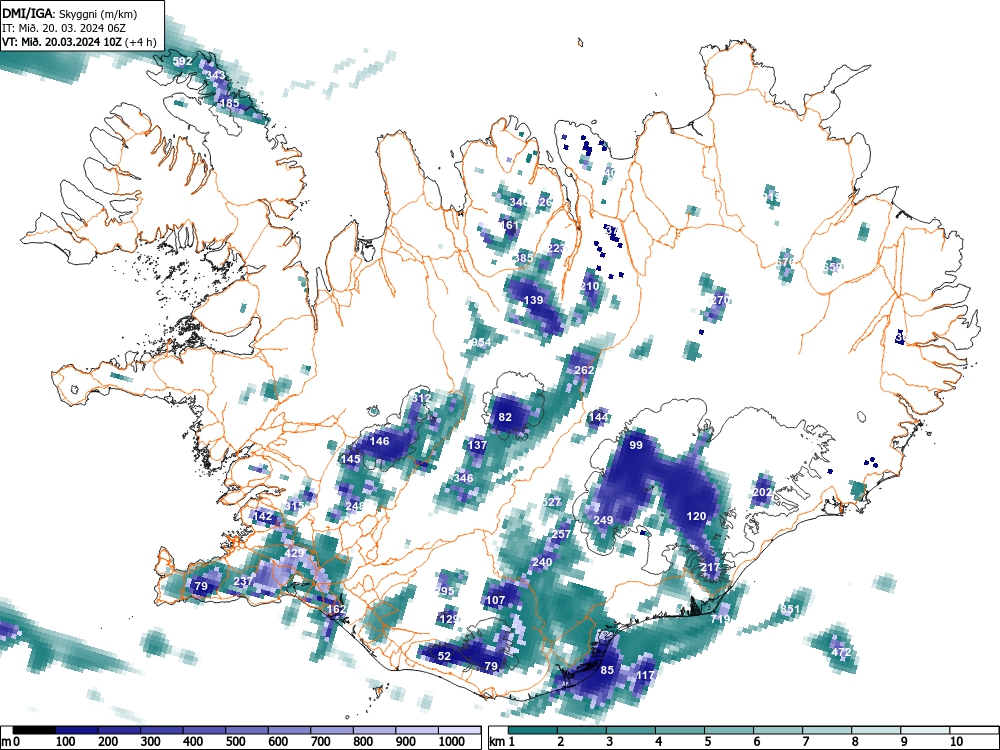This screenshot has width=1000, height=750.
Task: Click the 217 visibility value
Action: [x=710, y=568]
